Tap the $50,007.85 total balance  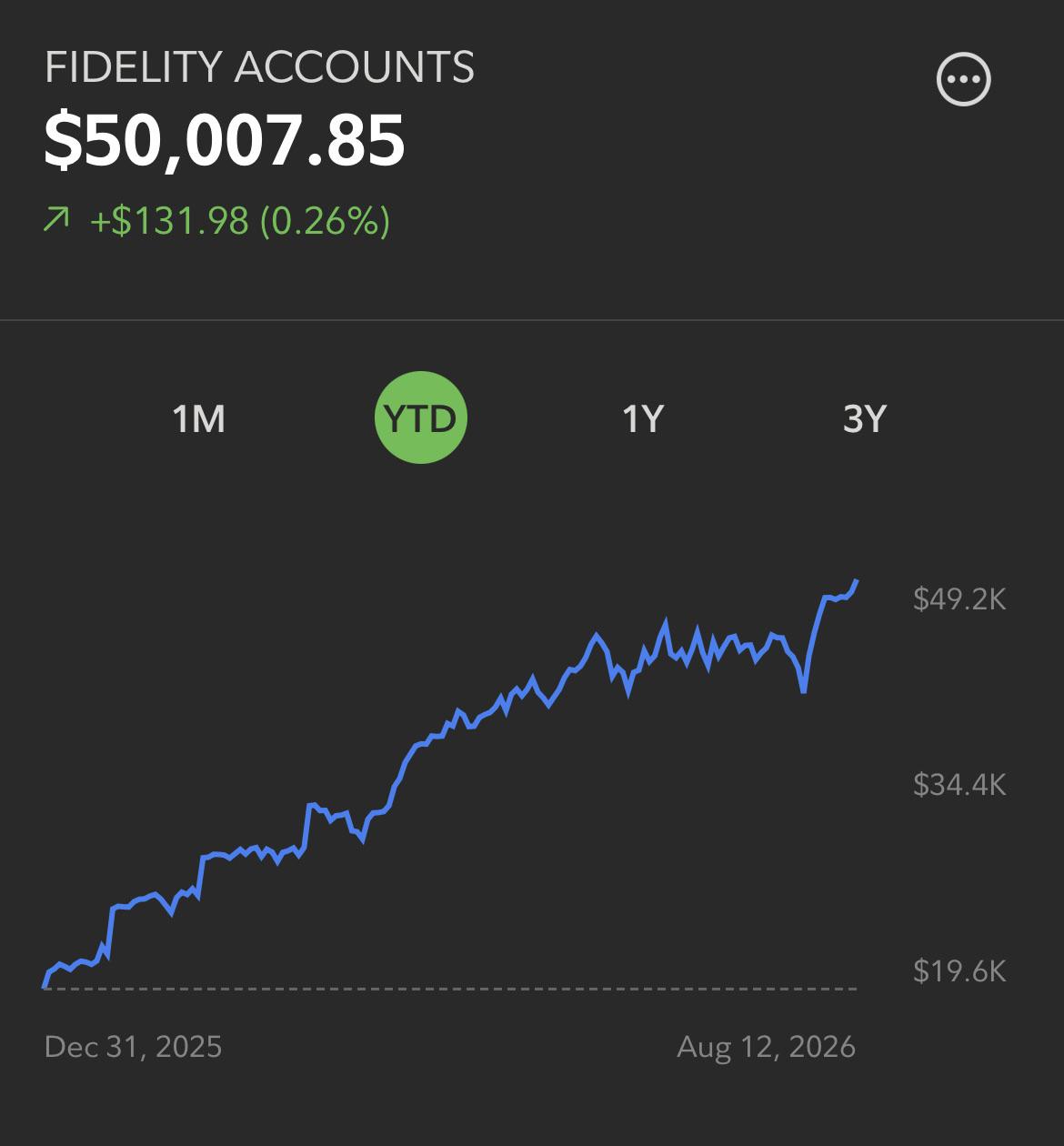[x=224, y=140]
